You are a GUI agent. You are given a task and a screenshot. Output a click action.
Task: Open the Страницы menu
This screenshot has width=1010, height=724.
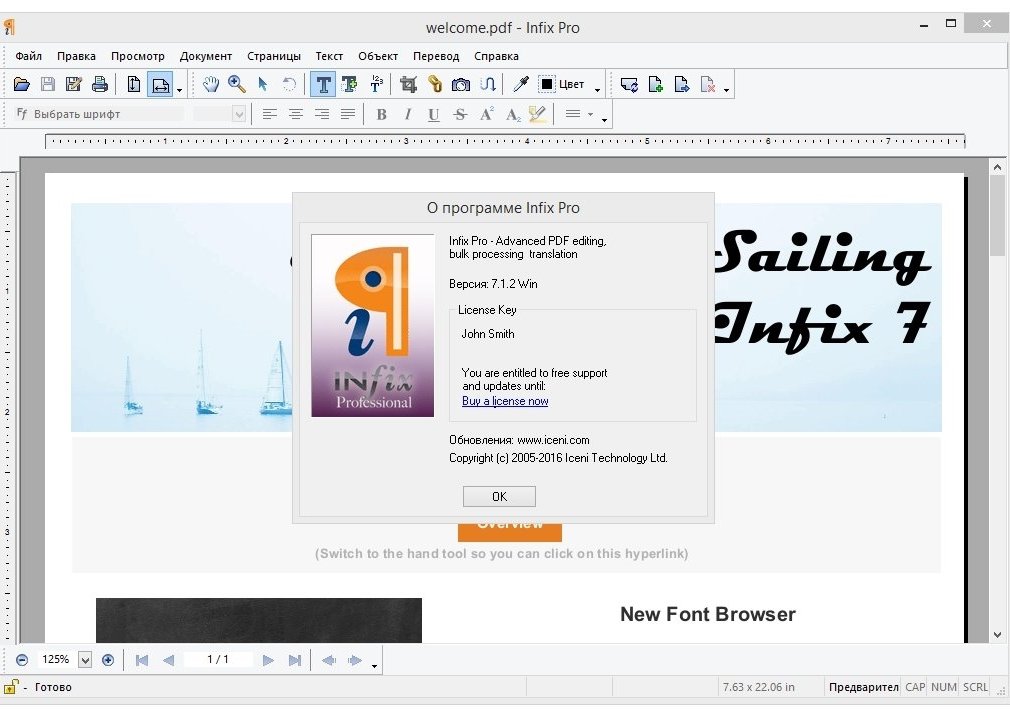point(274,56)
